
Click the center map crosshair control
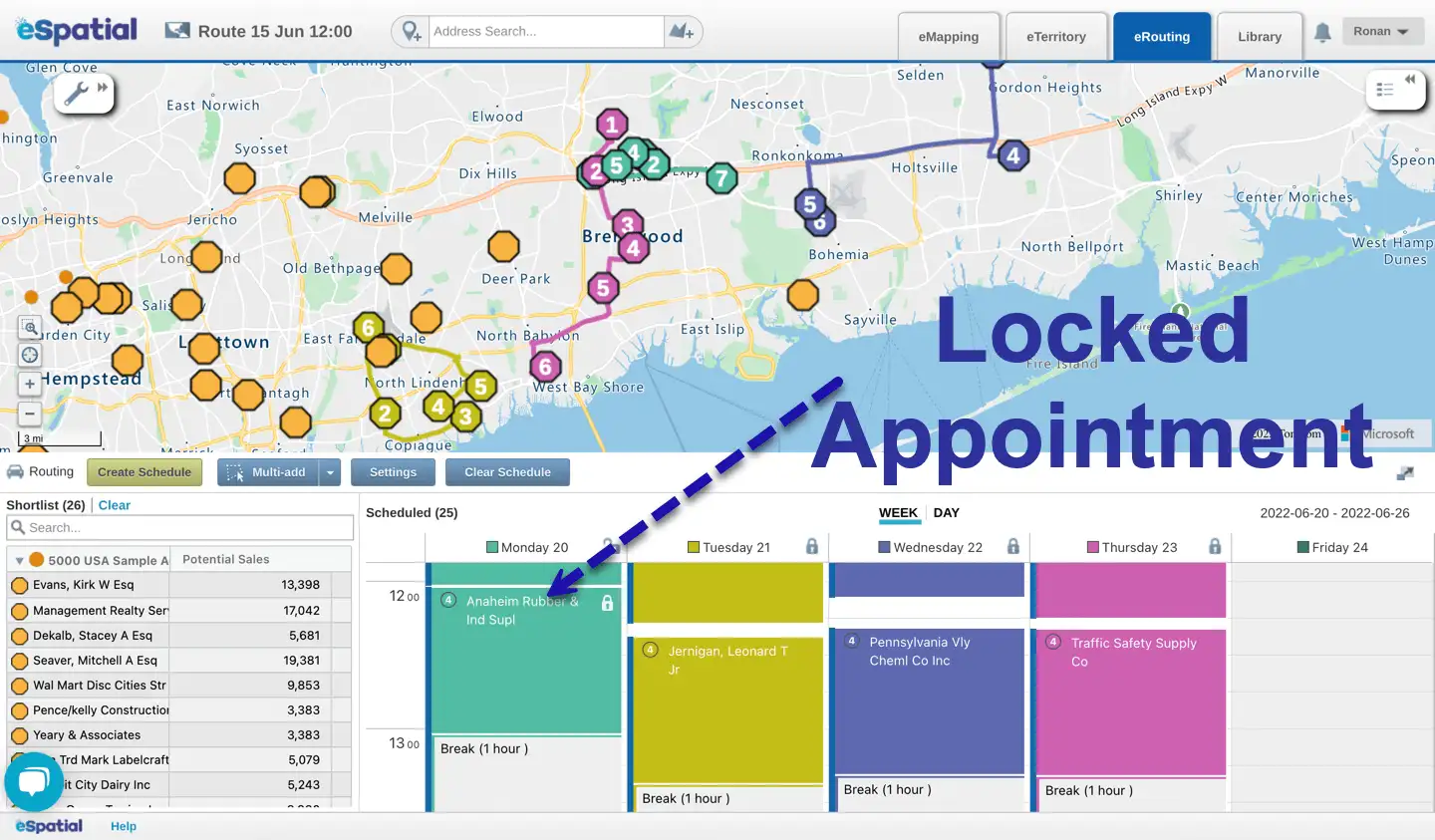[x=29, y=355]
